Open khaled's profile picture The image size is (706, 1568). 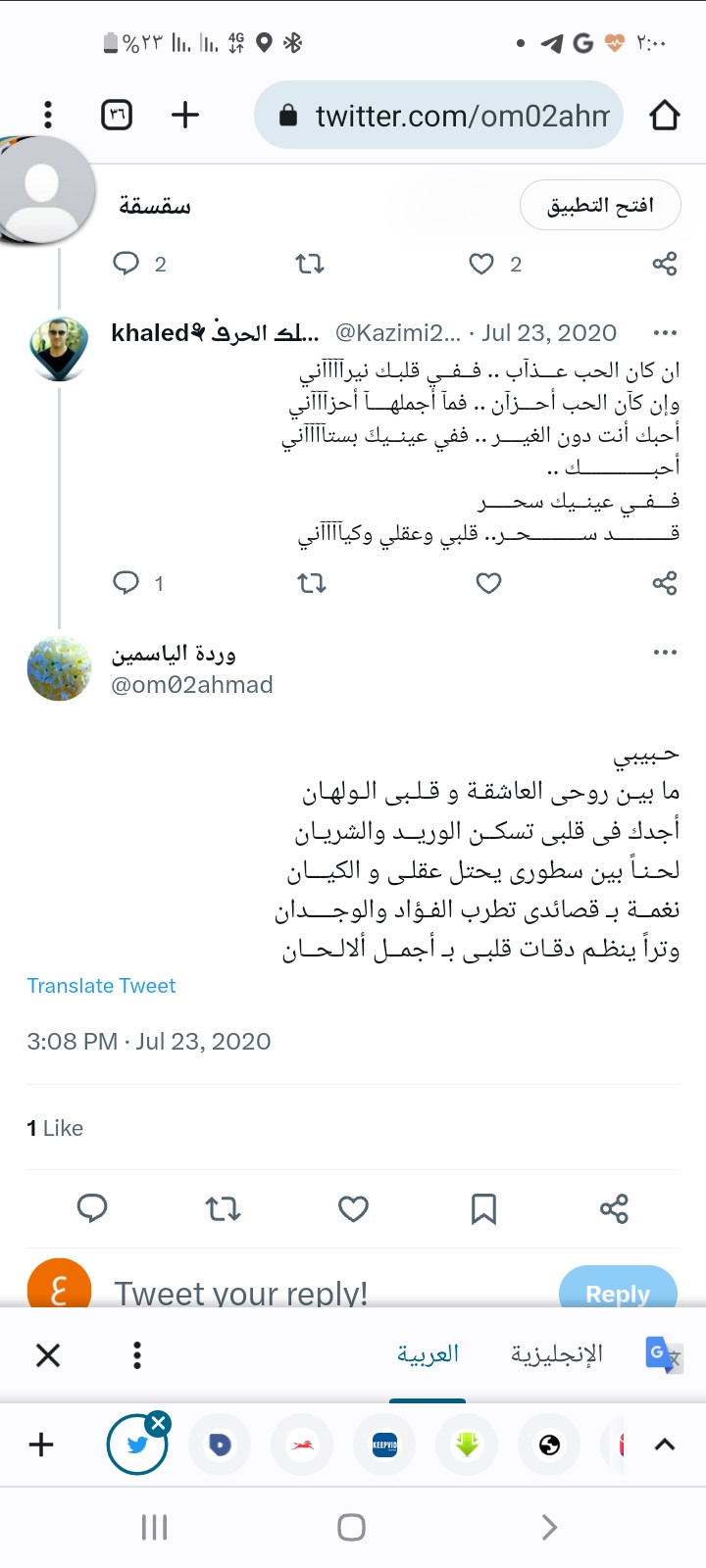pos(59,349)
